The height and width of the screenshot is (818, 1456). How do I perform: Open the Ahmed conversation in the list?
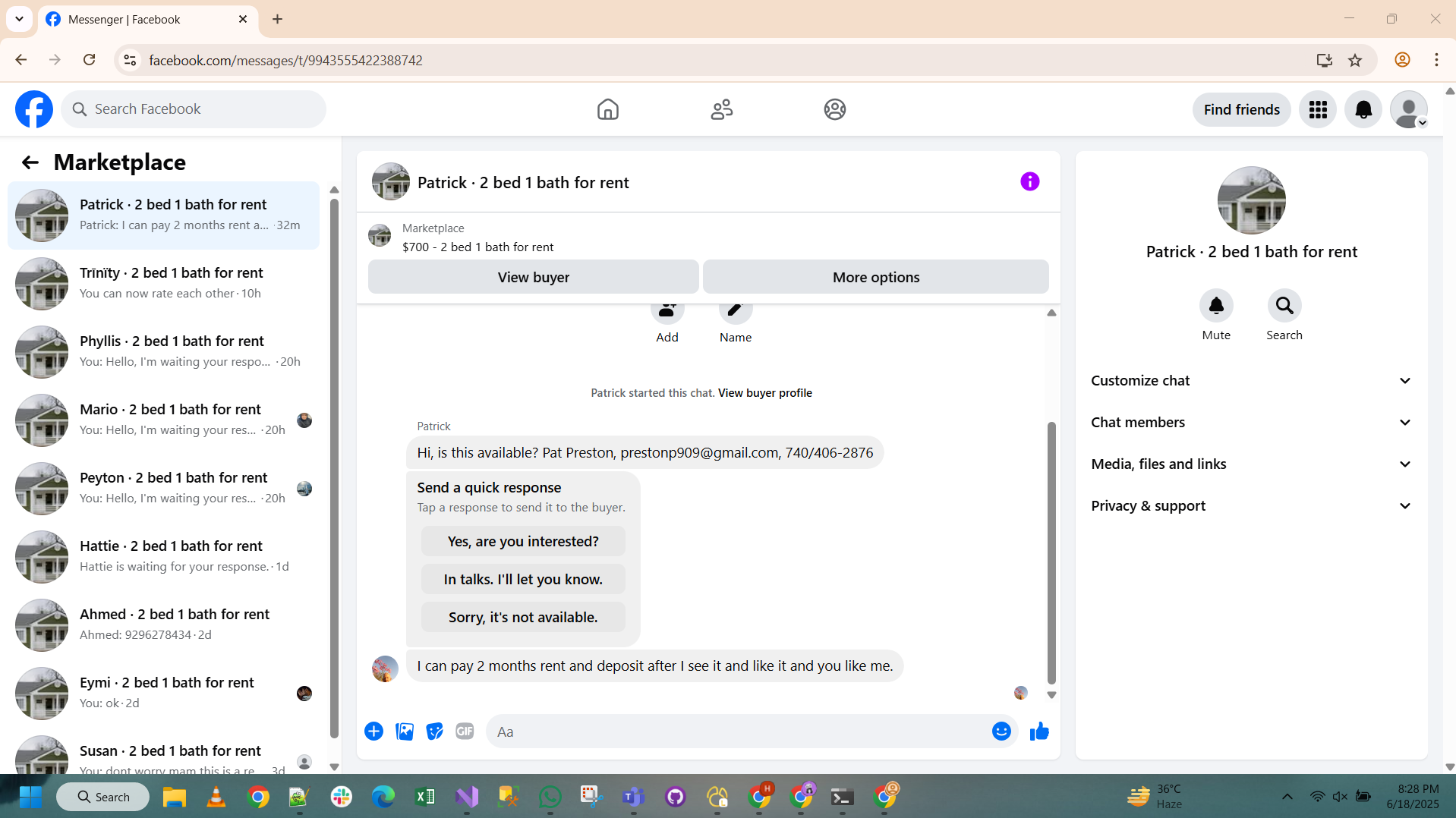163,625
